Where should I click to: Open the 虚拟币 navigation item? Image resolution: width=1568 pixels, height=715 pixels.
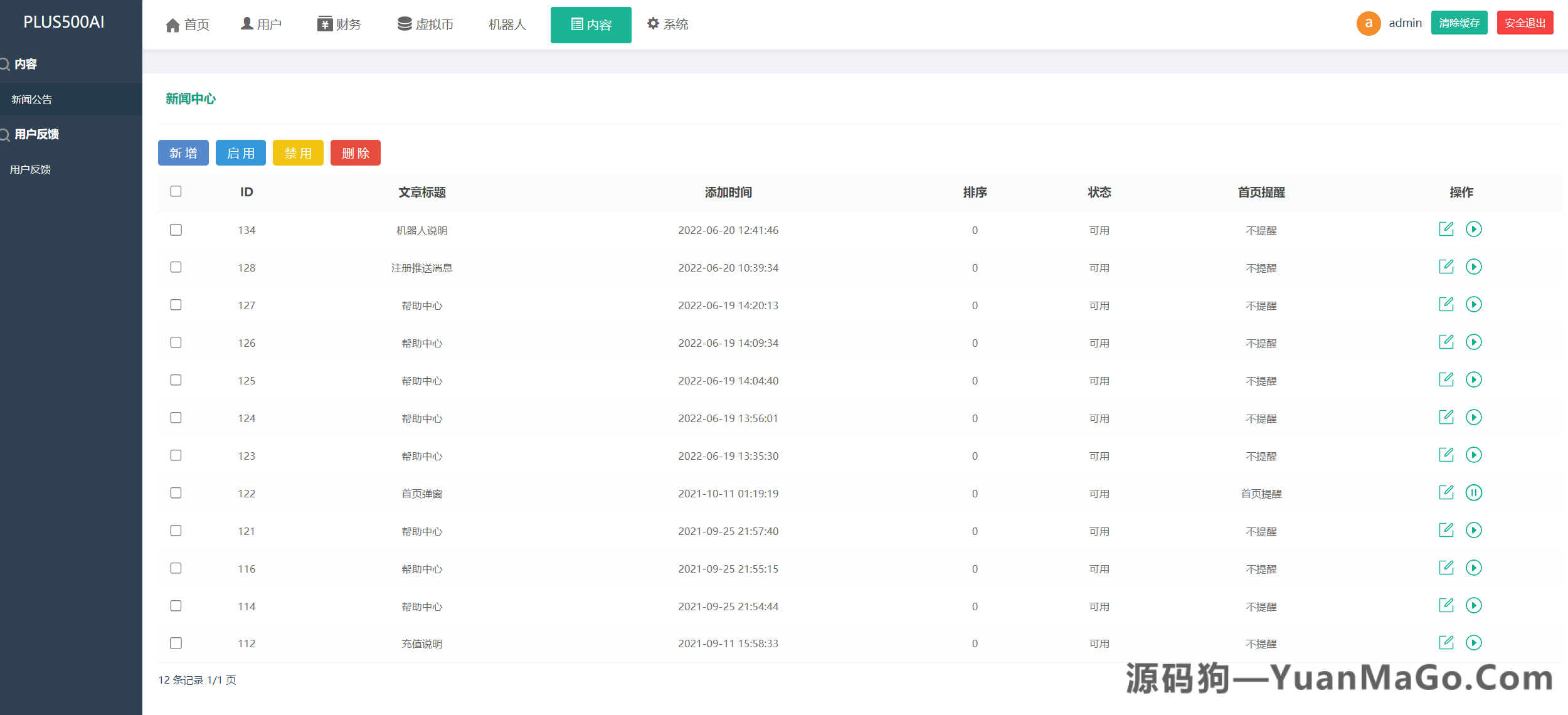pyautogui.click(x=425, y=24)
